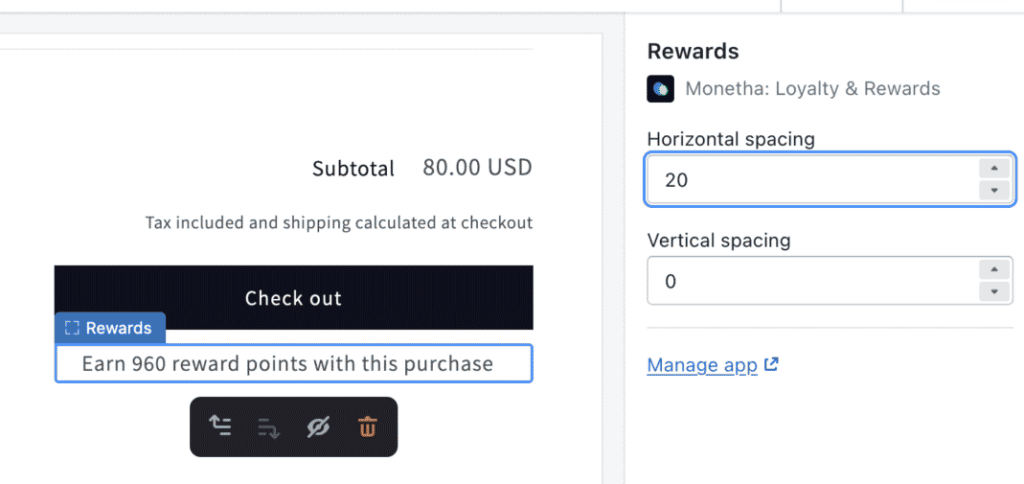Viewport: 1024px width, 484px height.
Task: Click the blue Rewards block label tag
Action: point(110,328)
